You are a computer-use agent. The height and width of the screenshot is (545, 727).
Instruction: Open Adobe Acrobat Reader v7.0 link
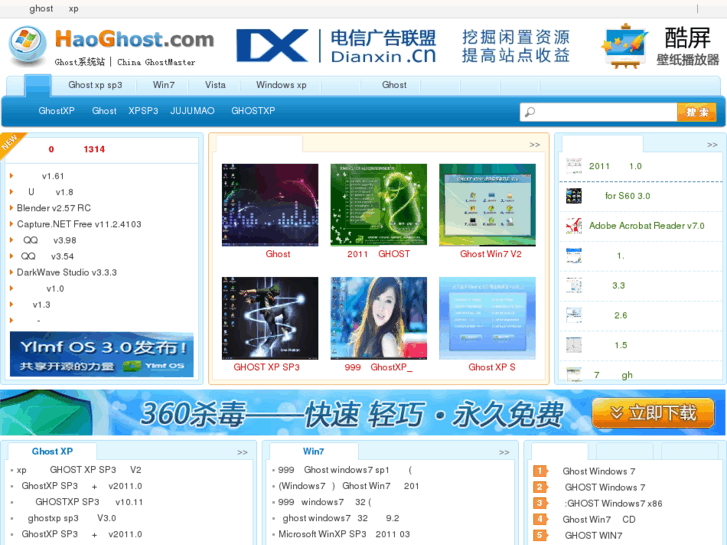(x=646, y=225)
